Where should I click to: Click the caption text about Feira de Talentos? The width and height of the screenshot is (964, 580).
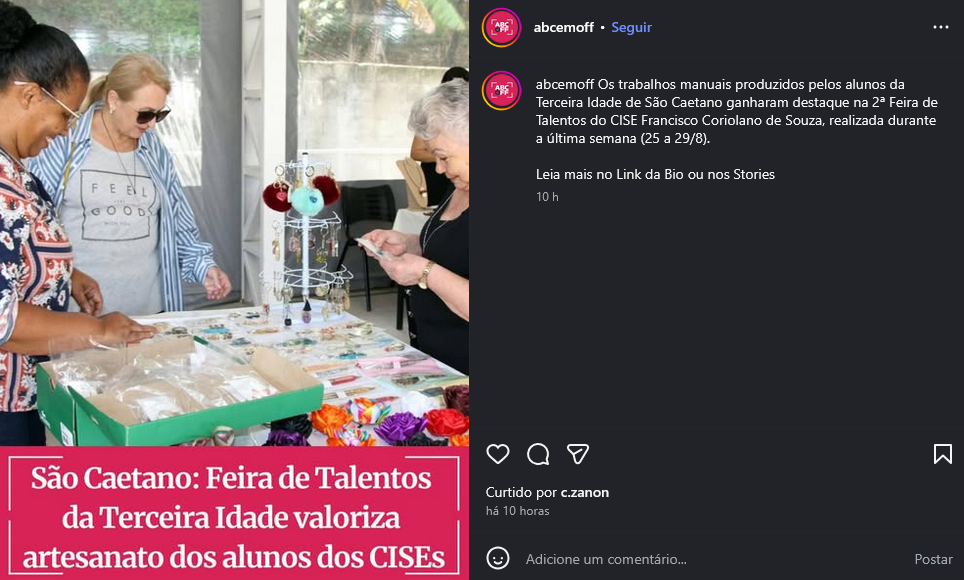(737, 111)
